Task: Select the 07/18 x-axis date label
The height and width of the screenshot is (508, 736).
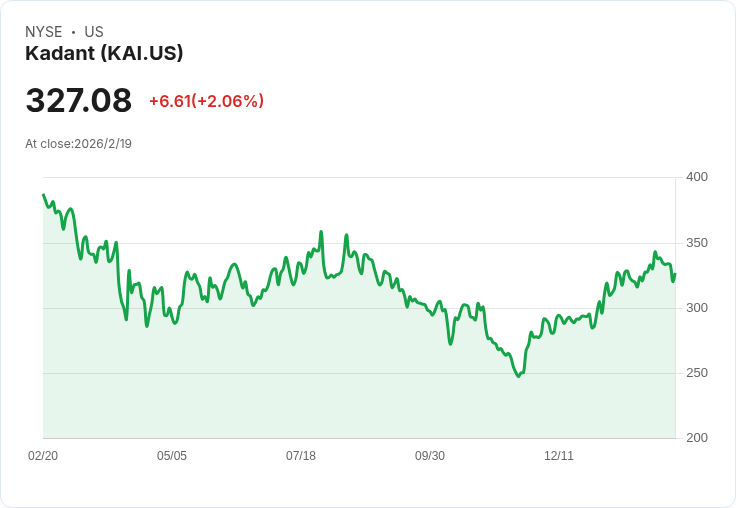Action: (301, 456)
